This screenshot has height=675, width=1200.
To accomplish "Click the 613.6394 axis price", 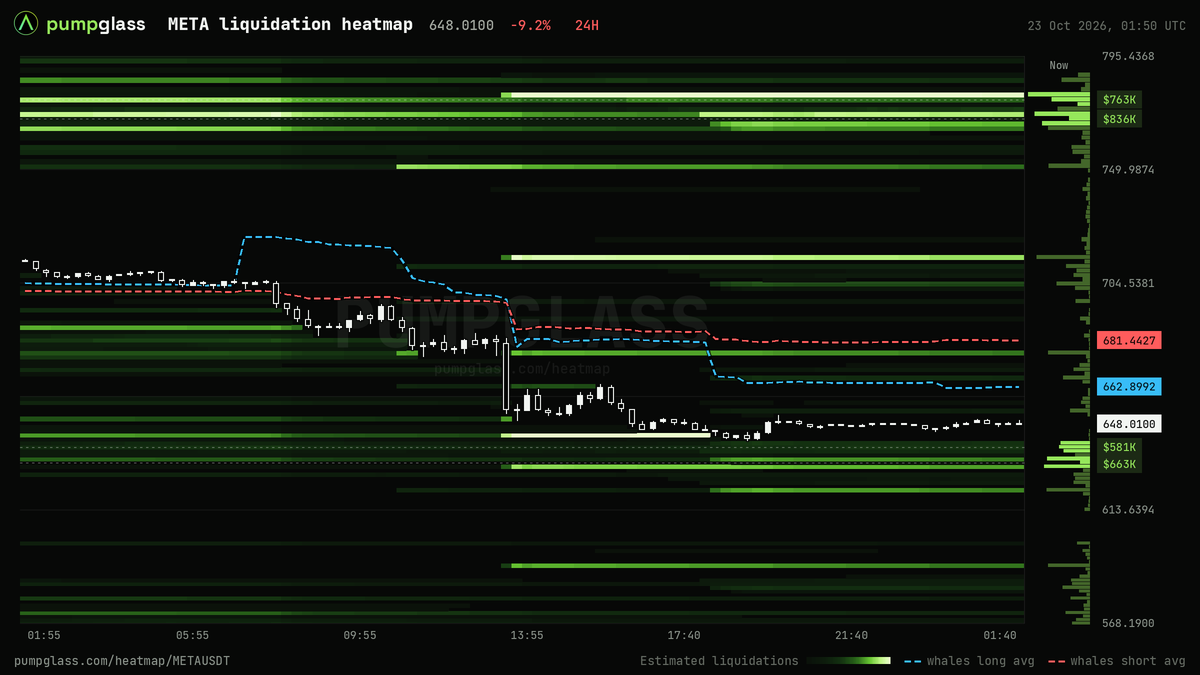I will 1128,510.
